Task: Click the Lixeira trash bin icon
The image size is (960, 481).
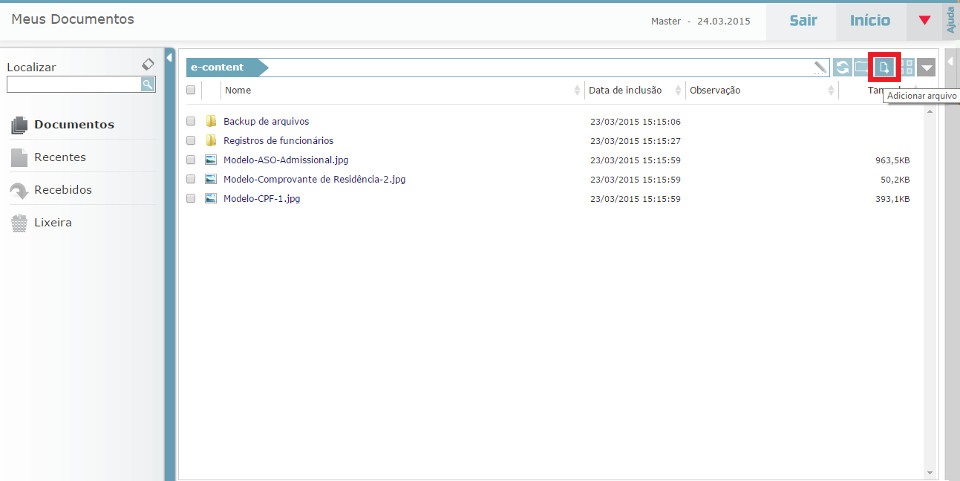Action: click(x=19, y=223)
